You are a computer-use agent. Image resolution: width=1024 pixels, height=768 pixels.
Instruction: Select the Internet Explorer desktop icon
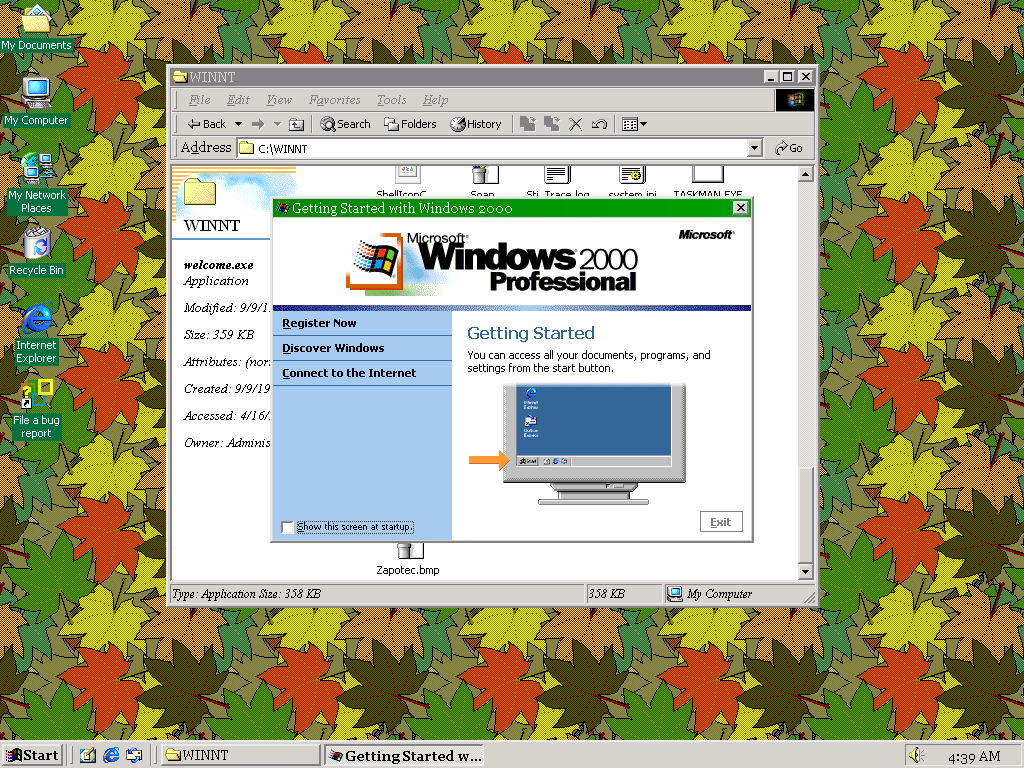tap(37, 333)
